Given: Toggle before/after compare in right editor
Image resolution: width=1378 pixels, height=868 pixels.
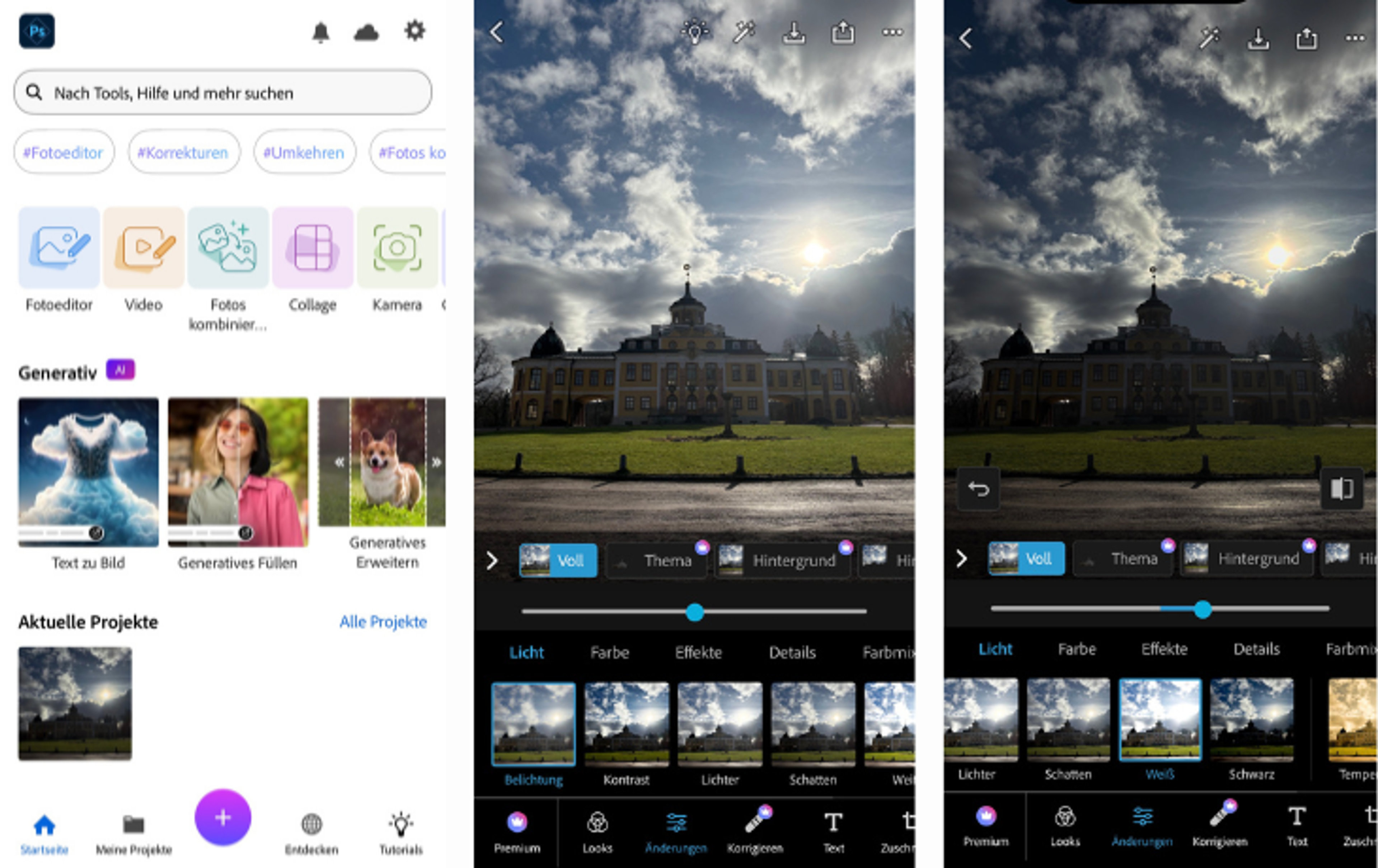Looking at the screenshot, I should [1341, 489].
